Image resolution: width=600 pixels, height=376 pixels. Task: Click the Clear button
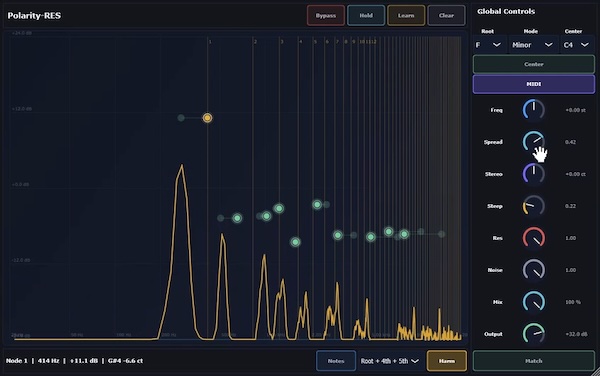click(446, 16)
